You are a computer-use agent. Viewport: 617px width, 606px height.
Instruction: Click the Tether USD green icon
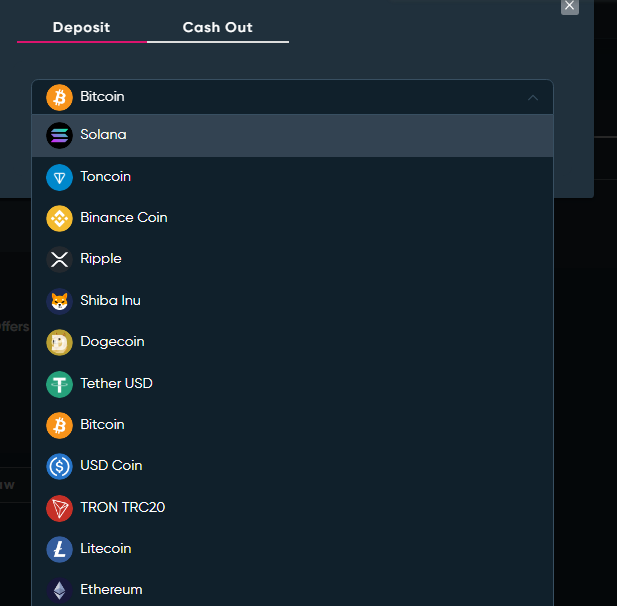(x=59, y=384)
